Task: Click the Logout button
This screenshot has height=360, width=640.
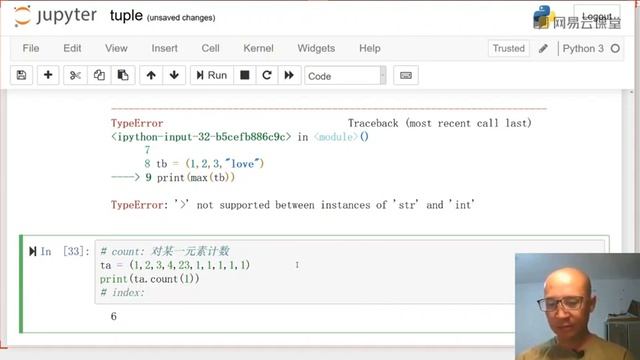Action: coord(597,17)
